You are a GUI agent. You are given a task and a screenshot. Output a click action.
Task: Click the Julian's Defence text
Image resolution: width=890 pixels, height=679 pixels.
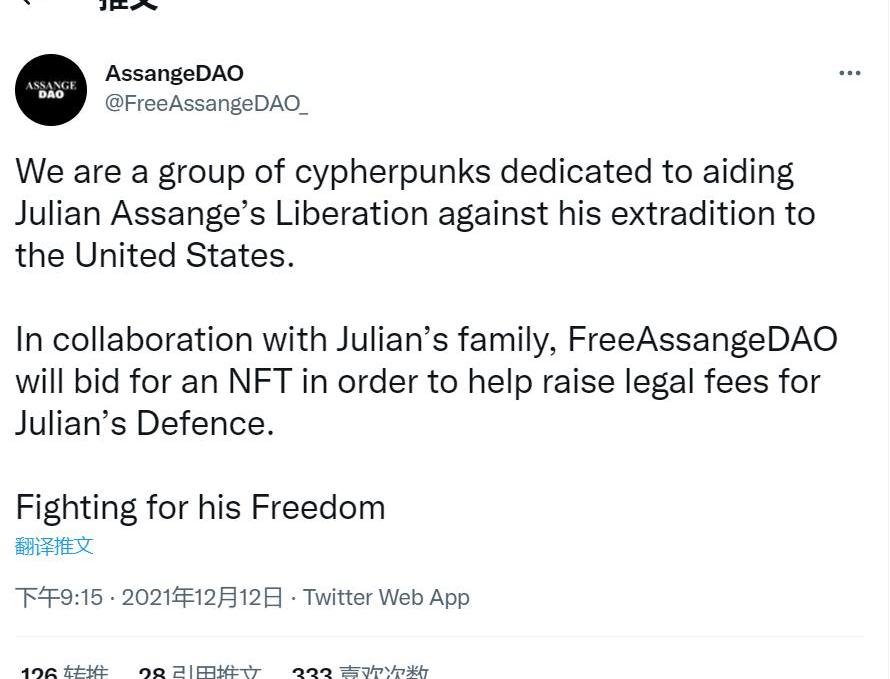coord(145,424)
